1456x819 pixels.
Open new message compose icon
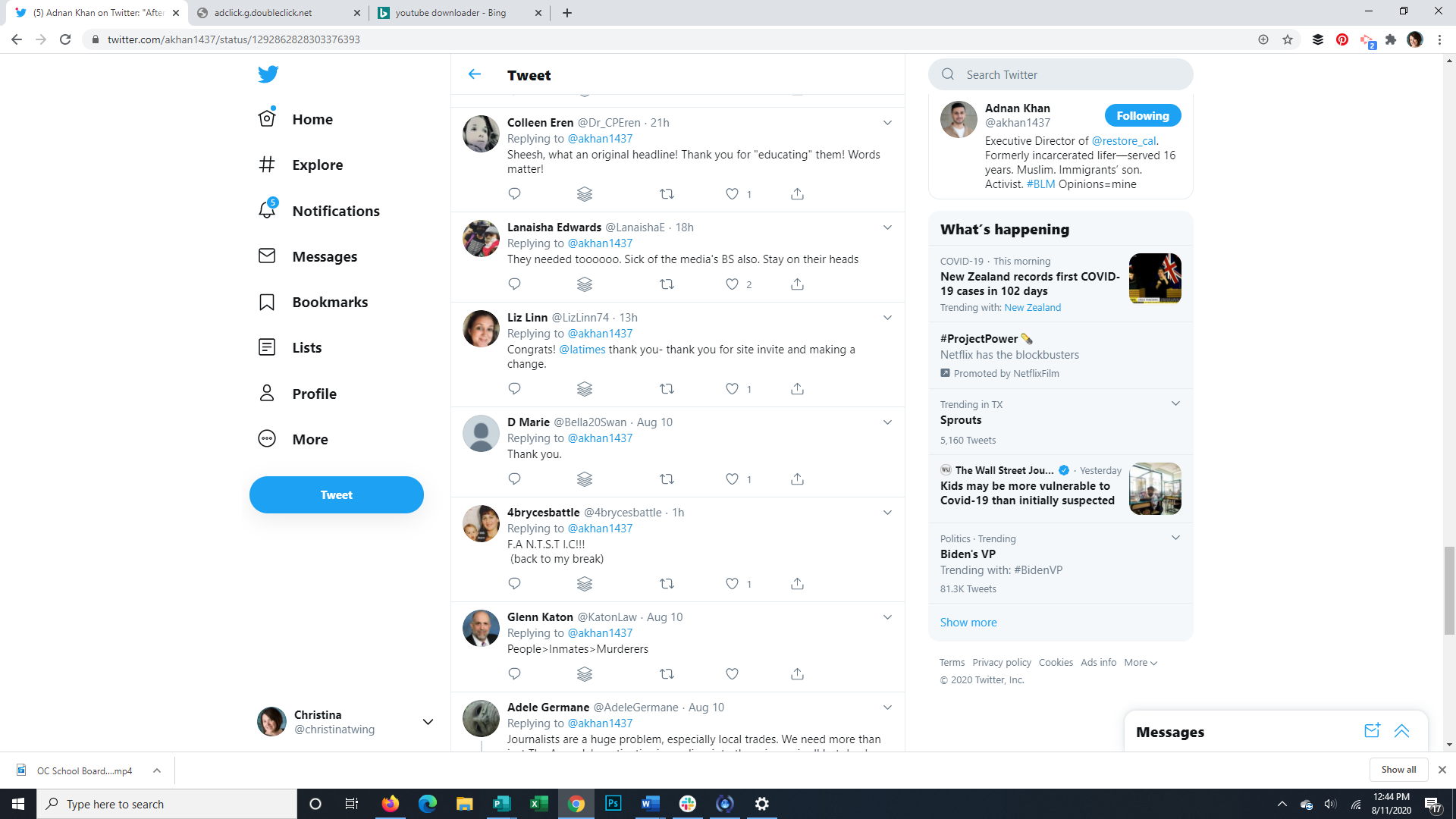[x=1372, y=731]
